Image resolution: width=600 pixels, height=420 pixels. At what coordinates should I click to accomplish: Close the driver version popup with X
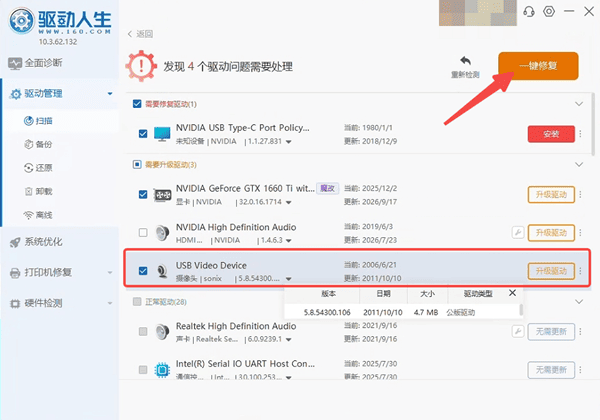[x=512, y=293]
